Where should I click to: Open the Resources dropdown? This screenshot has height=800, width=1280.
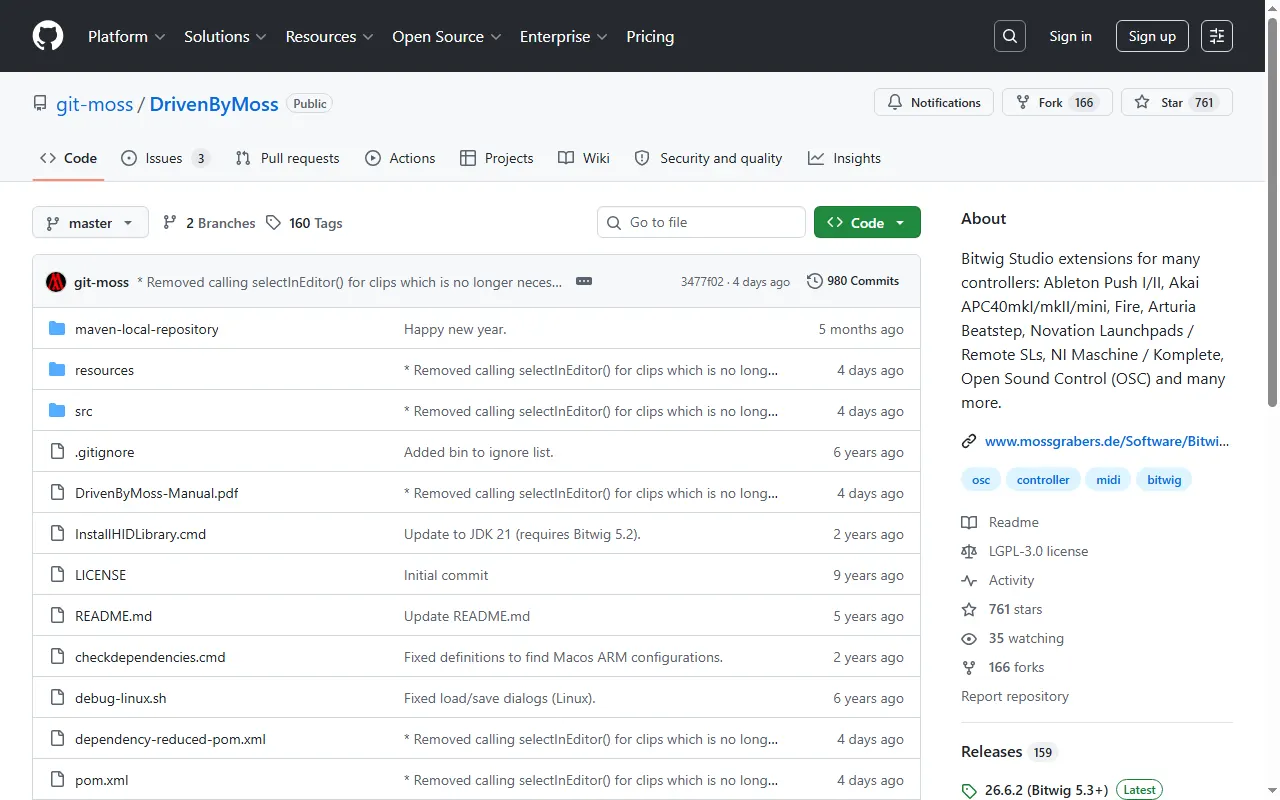329,36
